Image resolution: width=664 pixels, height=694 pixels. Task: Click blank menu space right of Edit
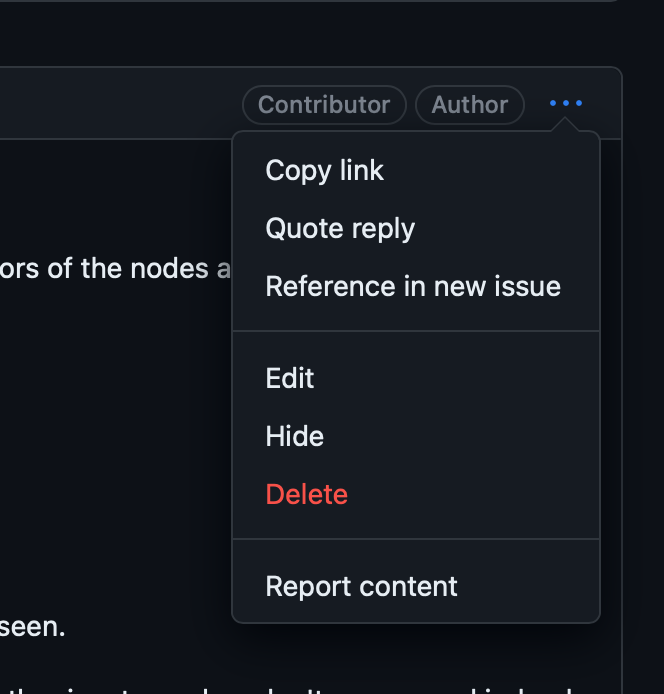click(456, 378)
